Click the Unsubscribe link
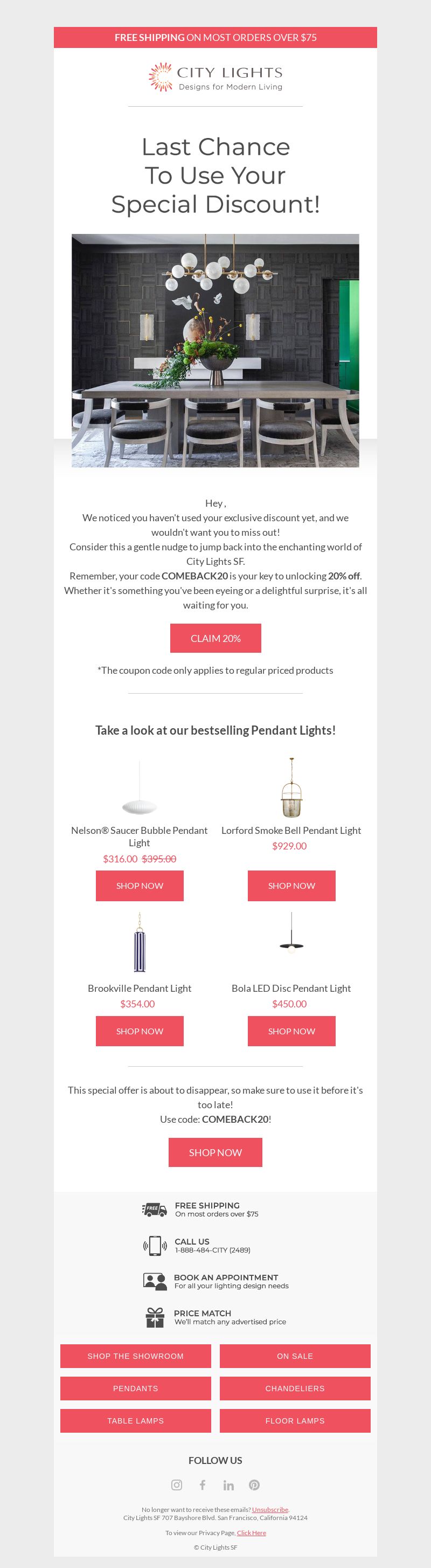Image resolution: width=431 pixels, height=1568 pixels. [270, 1510]
